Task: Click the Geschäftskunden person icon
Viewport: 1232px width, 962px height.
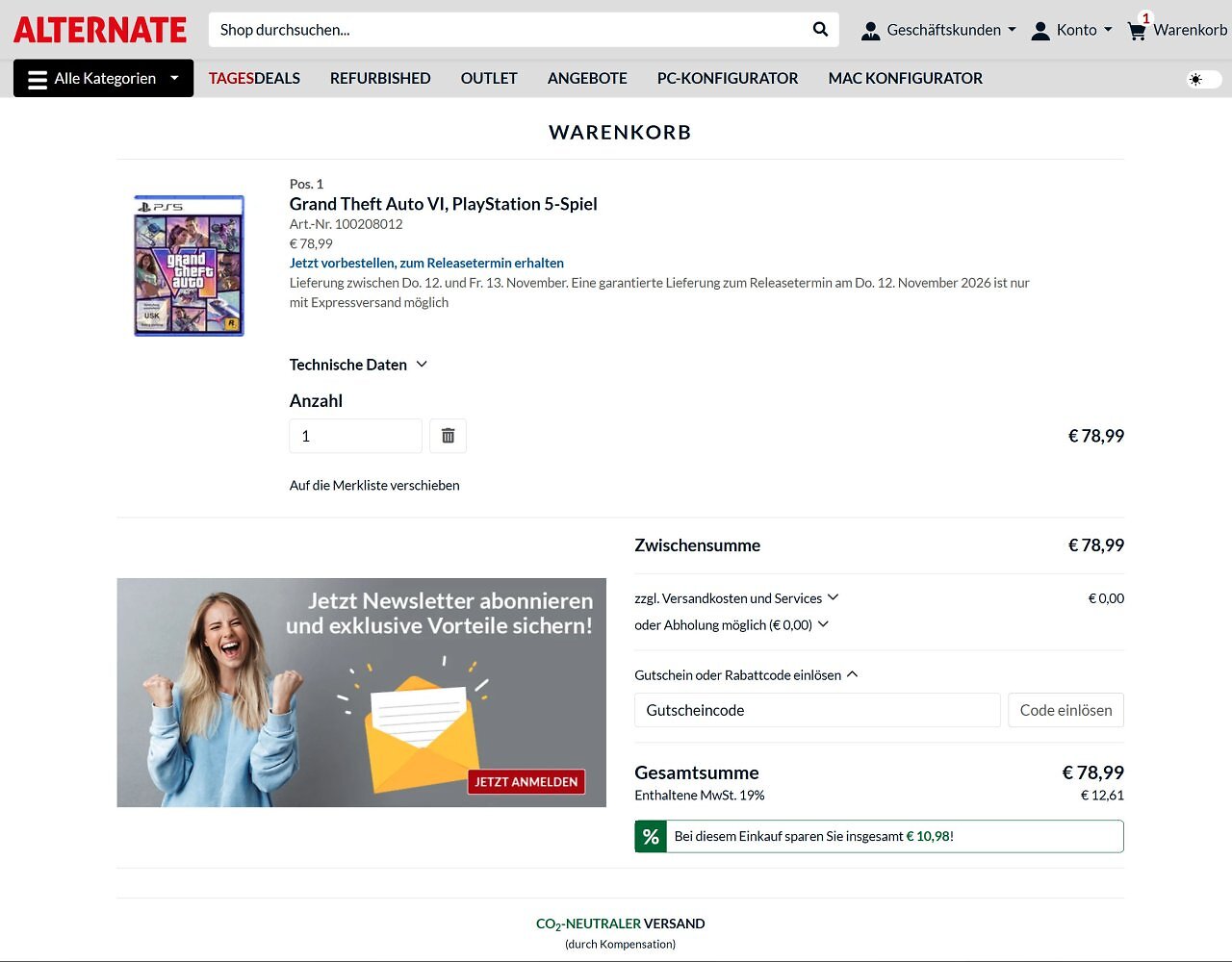Action: click(x=870, y=31)
